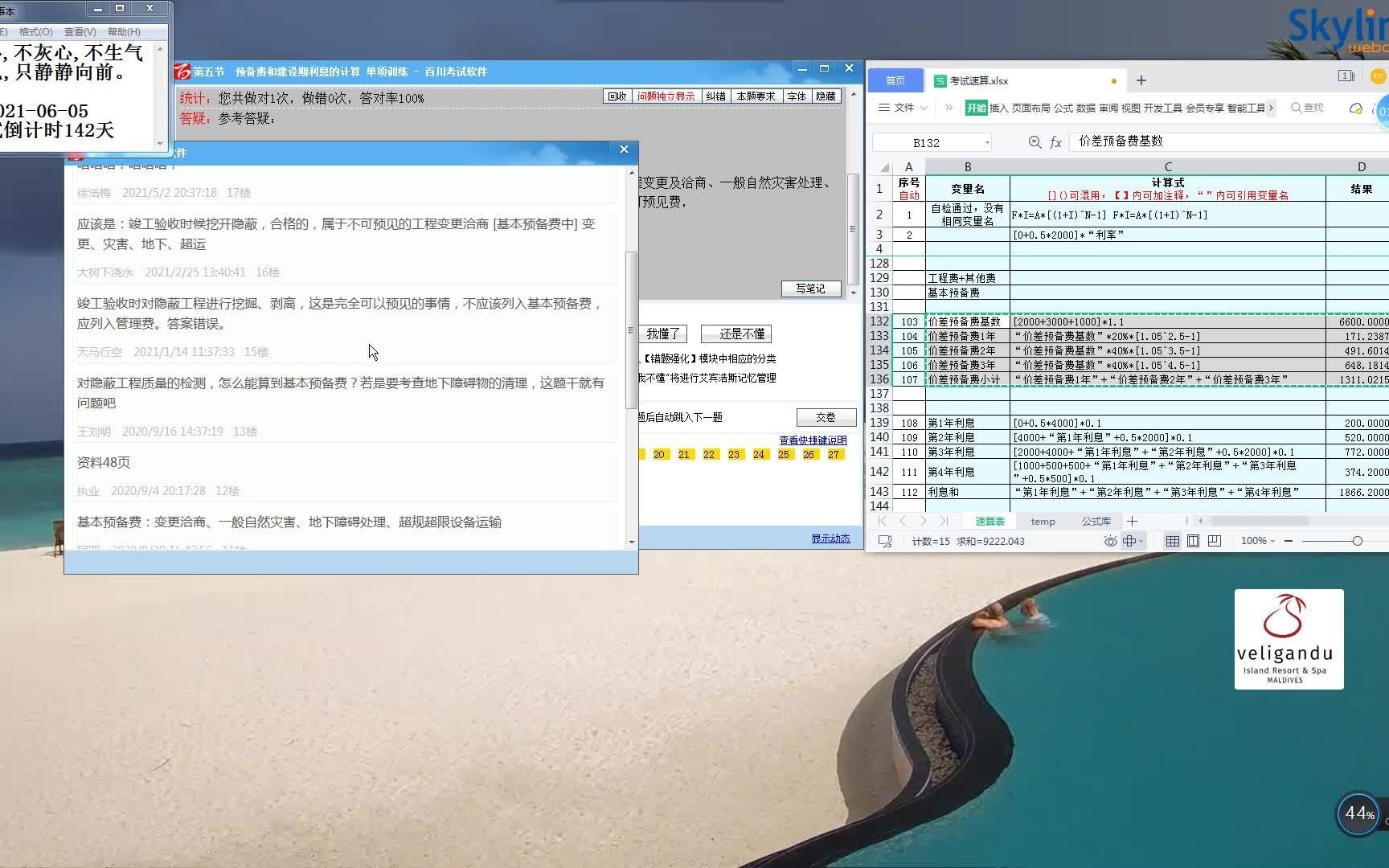Select the 插入 ribbon tab

[x=998, y=108]
